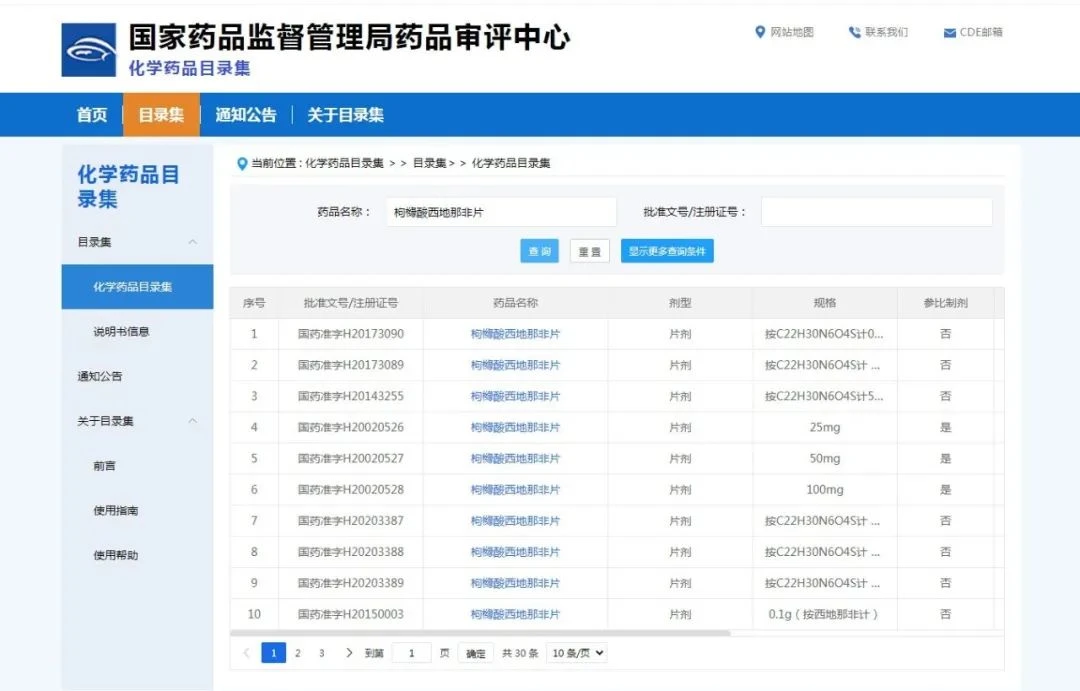Open 前言 in the sidebar
Image resolution: width=1080 pixels, height=691 pixels.
click(104, 466)
